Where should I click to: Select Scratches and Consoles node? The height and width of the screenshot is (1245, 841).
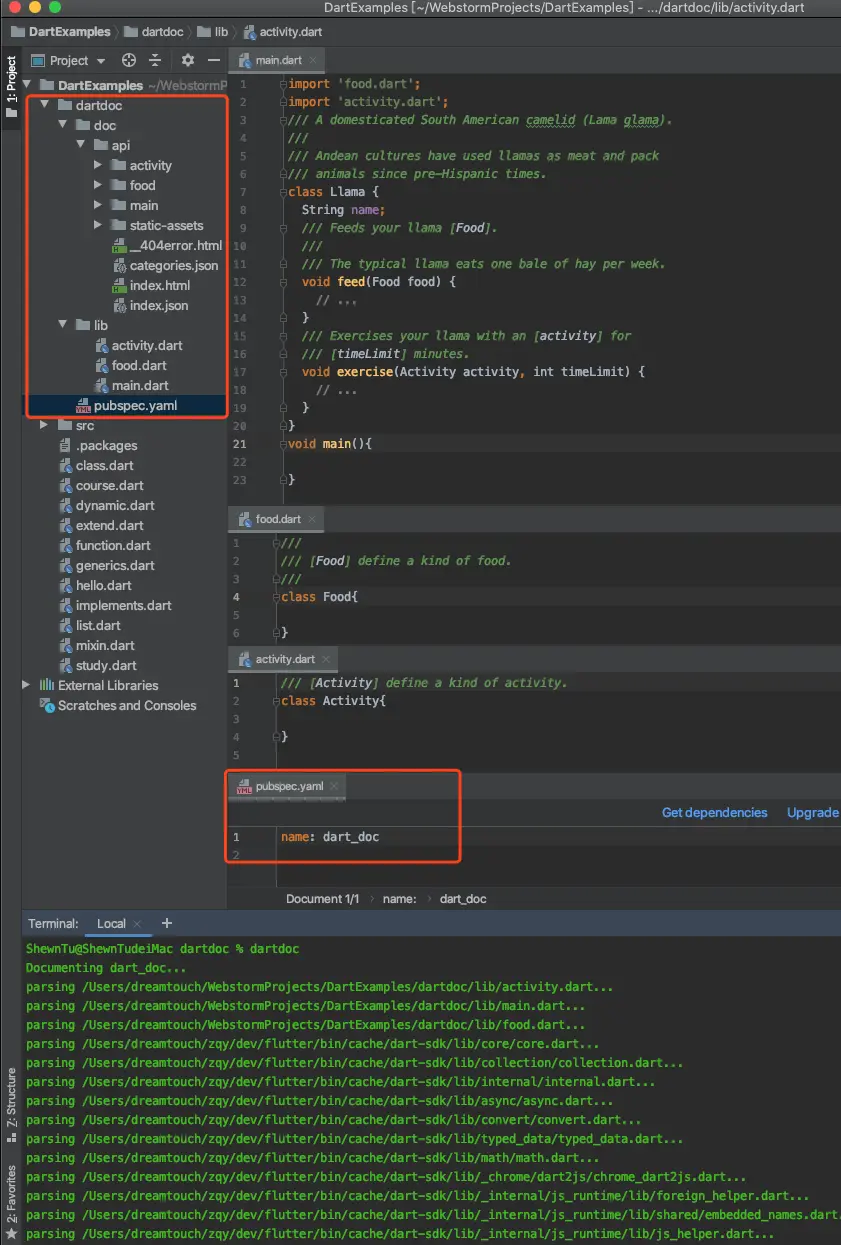click(x=118, y=706)
